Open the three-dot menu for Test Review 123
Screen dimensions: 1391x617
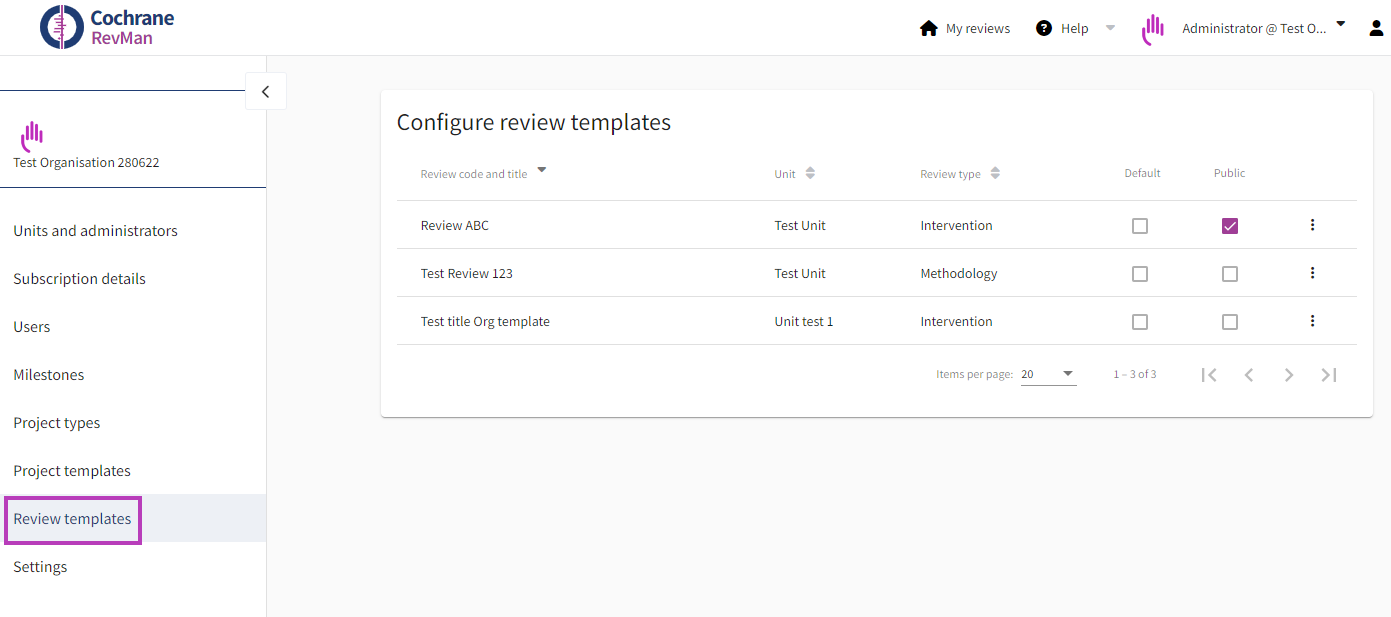click(1312, 273)
